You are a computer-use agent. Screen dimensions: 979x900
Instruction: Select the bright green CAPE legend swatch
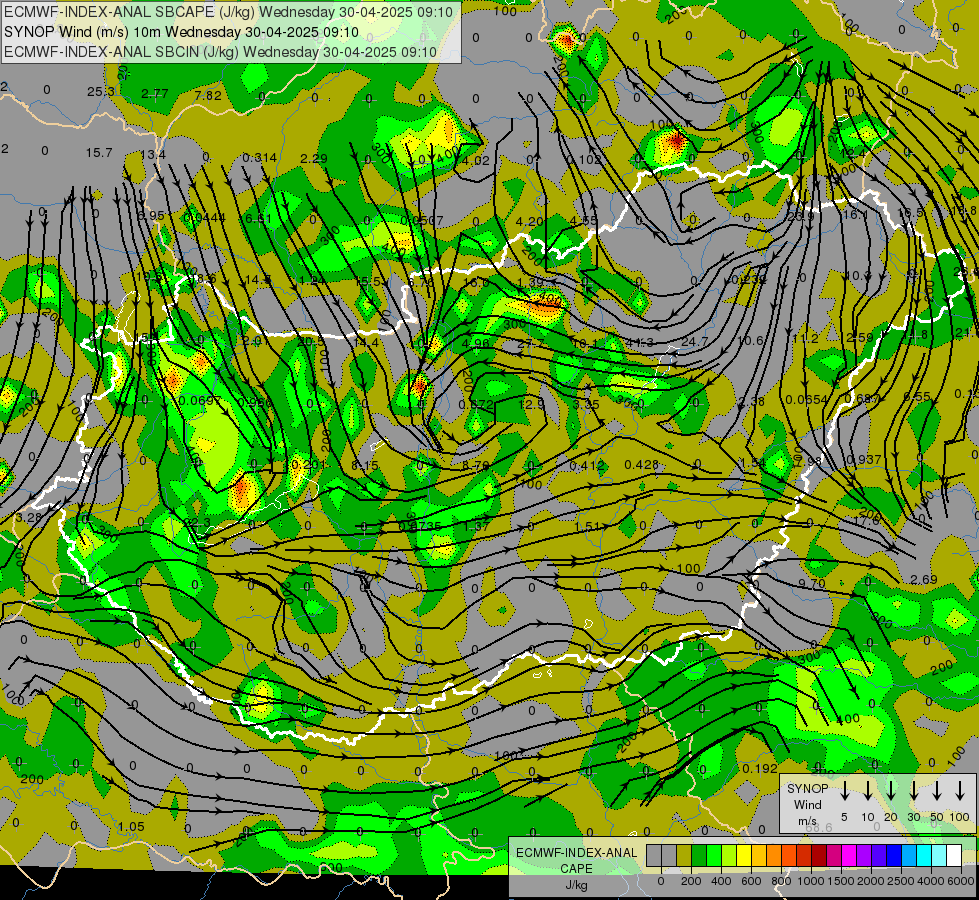pos(714,856)
